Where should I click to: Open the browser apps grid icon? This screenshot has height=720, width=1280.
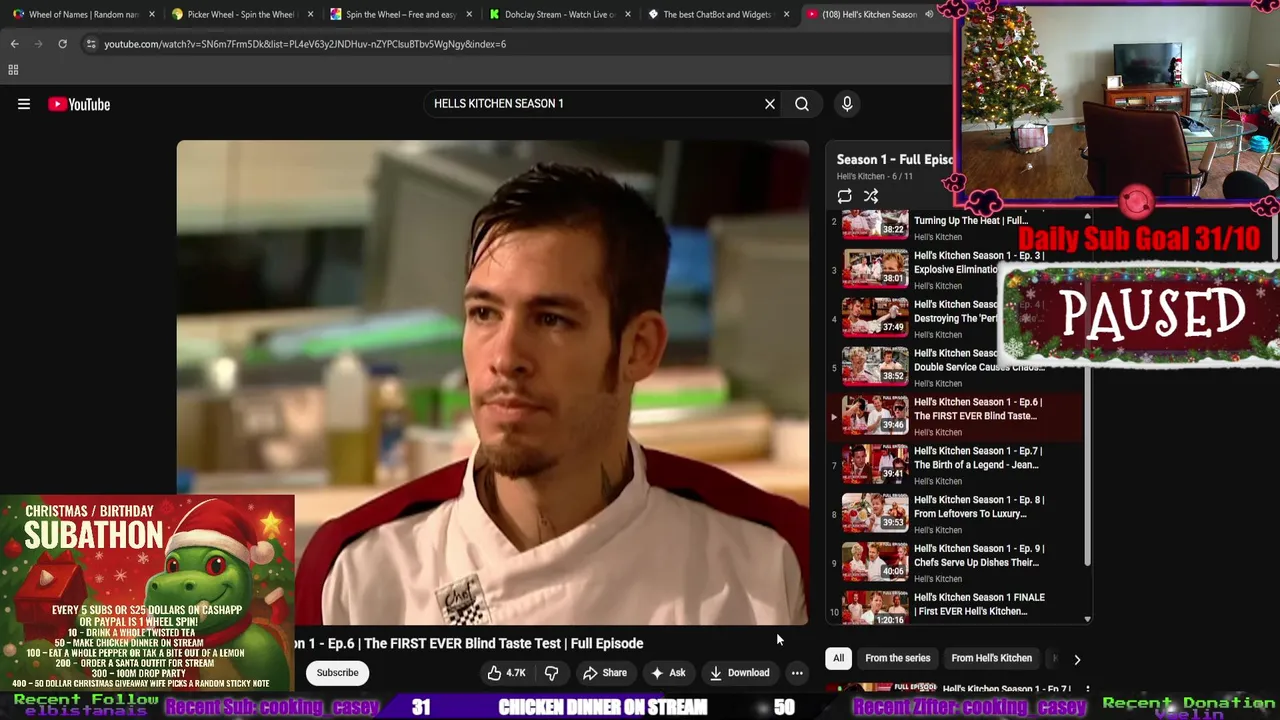(x=13, y=70)
